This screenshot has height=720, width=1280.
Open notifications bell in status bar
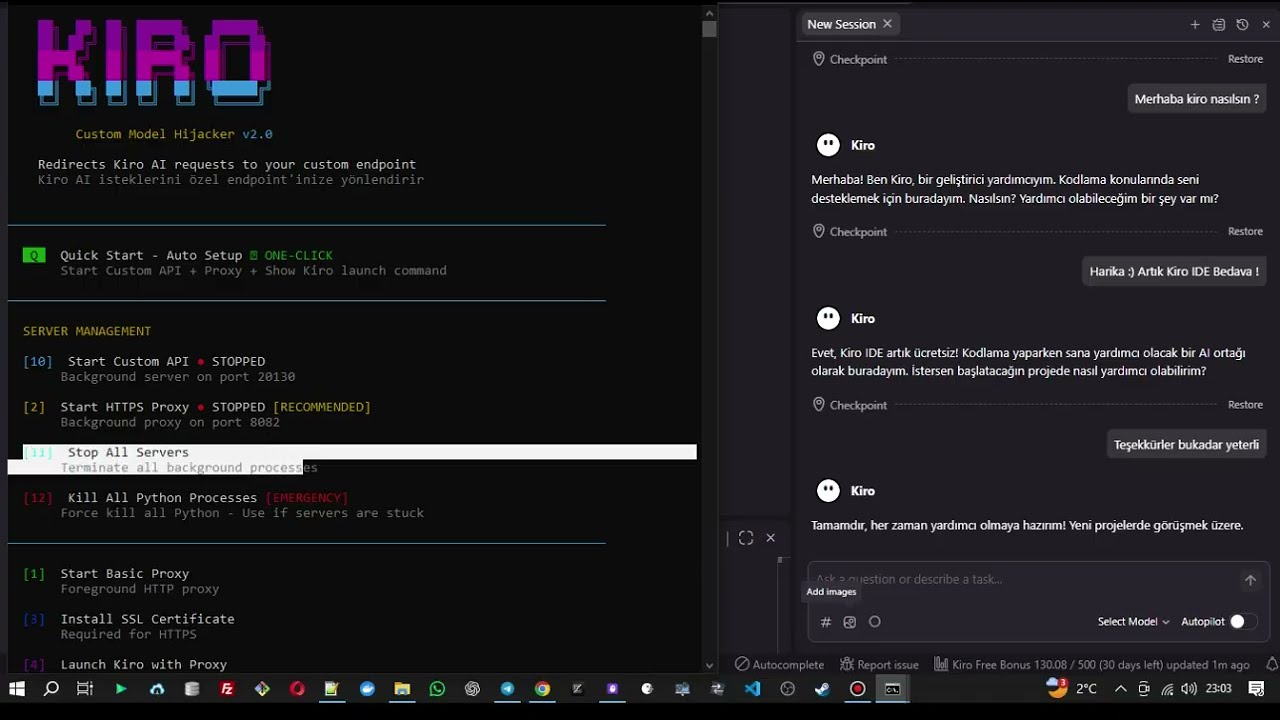(1272, 664)
